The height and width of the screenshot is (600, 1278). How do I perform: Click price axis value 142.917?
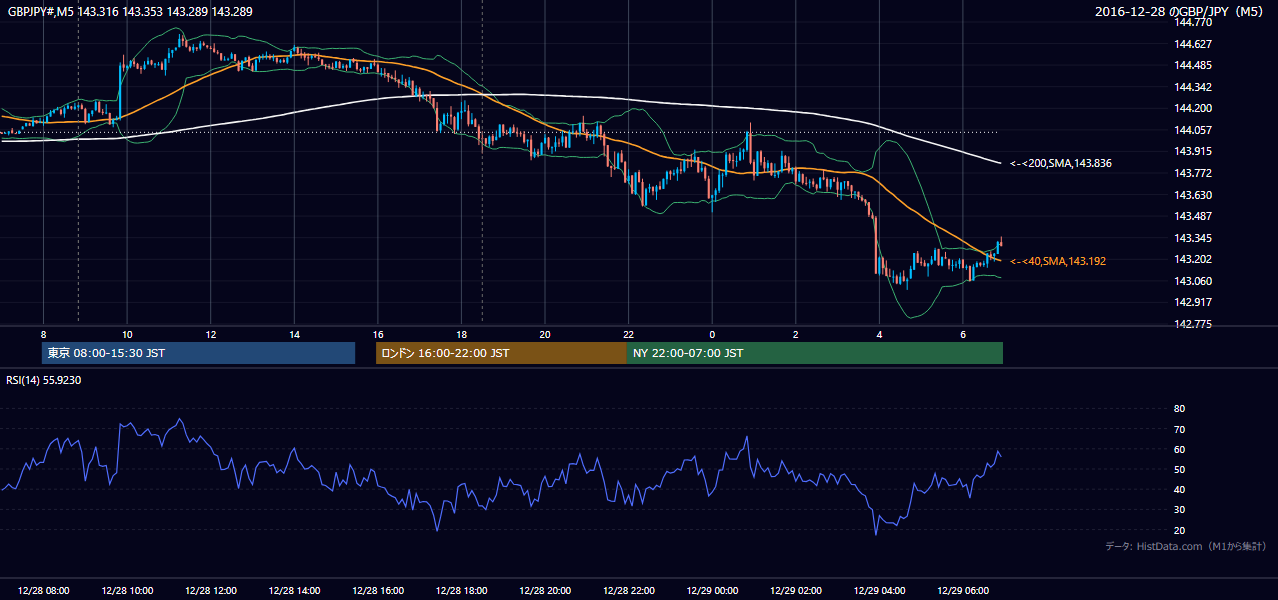[x=1193, y=302]
